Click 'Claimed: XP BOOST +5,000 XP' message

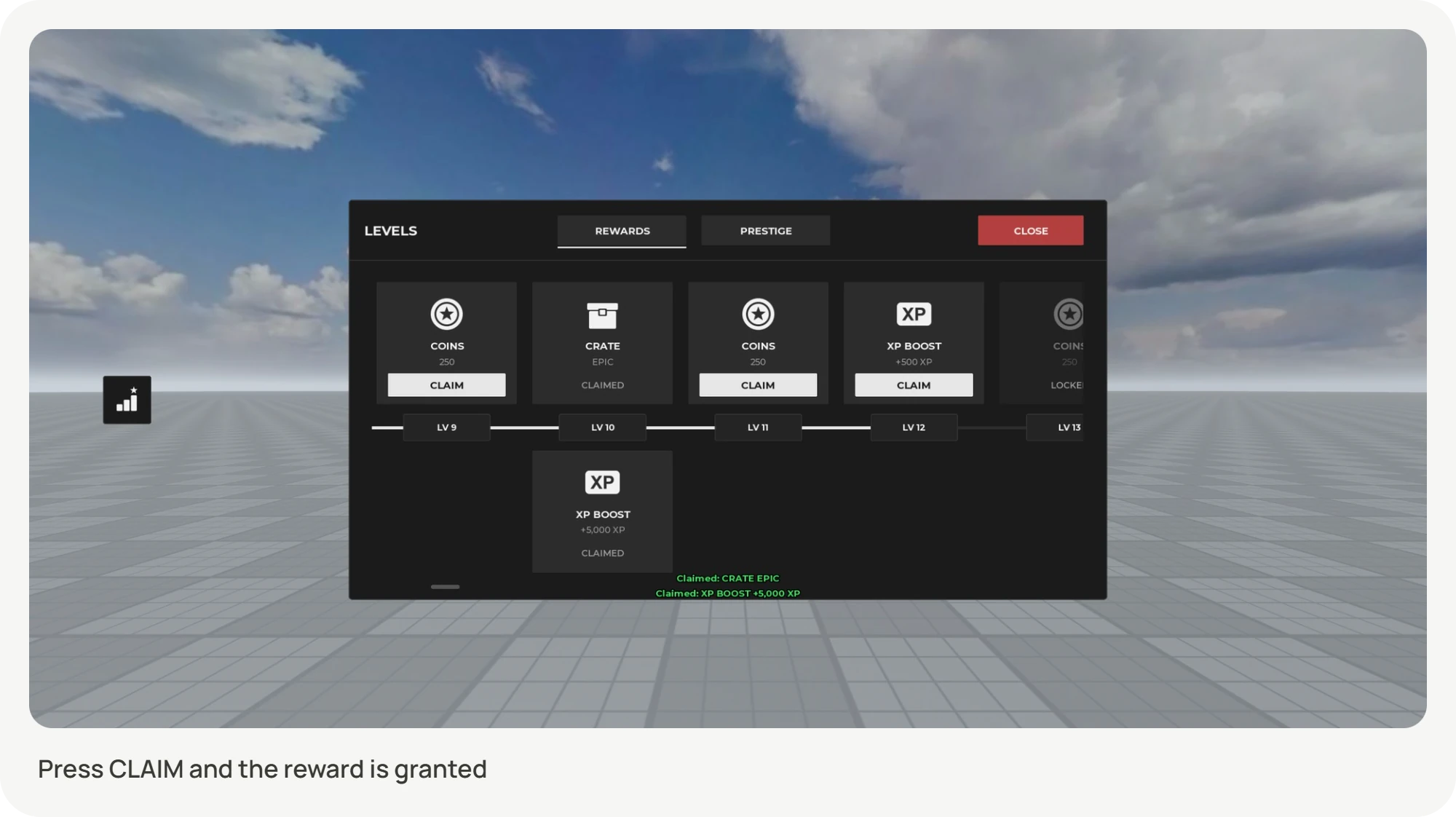click(728, 593)
